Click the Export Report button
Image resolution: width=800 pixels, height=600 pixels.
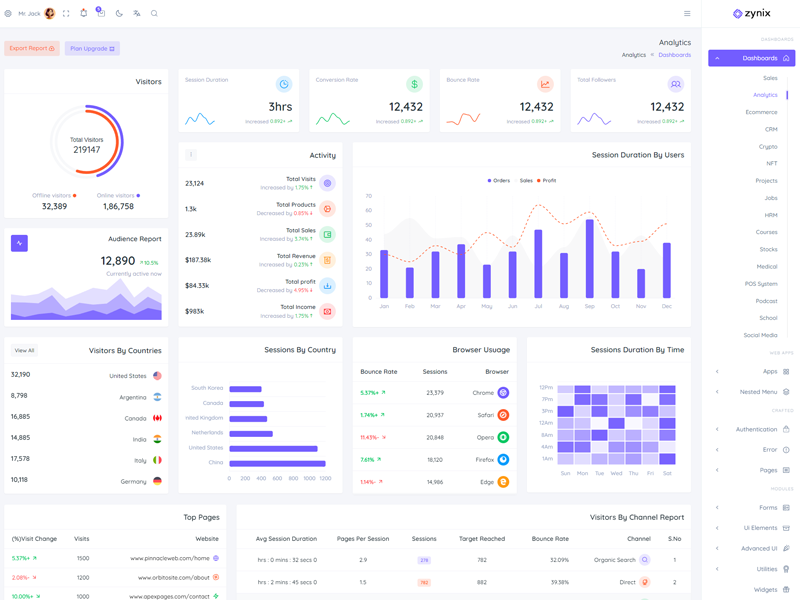(x=32, y=48)
